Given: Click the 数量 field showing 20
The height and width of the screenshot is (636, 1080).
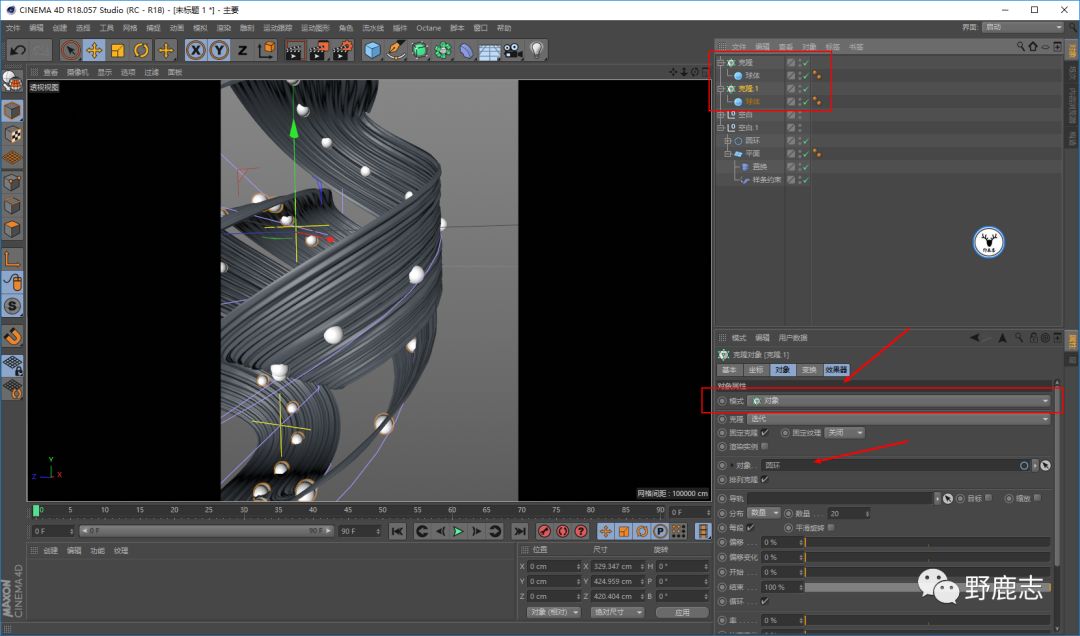Looking at the screenshot, I should [845, 513].
